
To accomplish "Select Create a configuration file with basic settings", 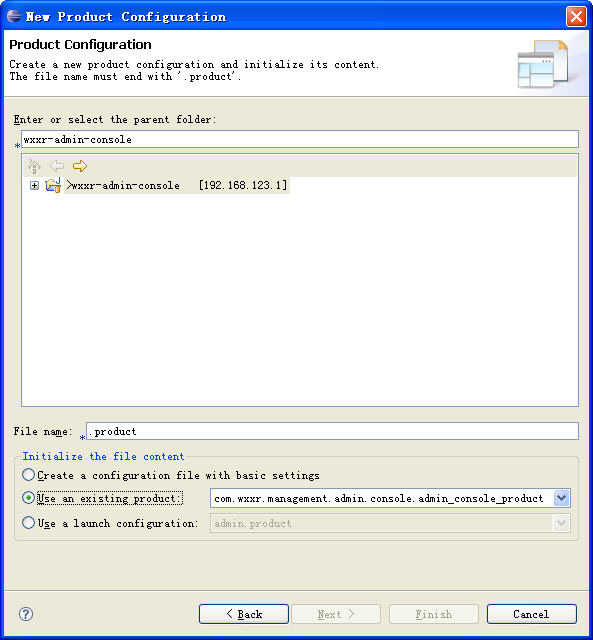I will coord(28,475).
